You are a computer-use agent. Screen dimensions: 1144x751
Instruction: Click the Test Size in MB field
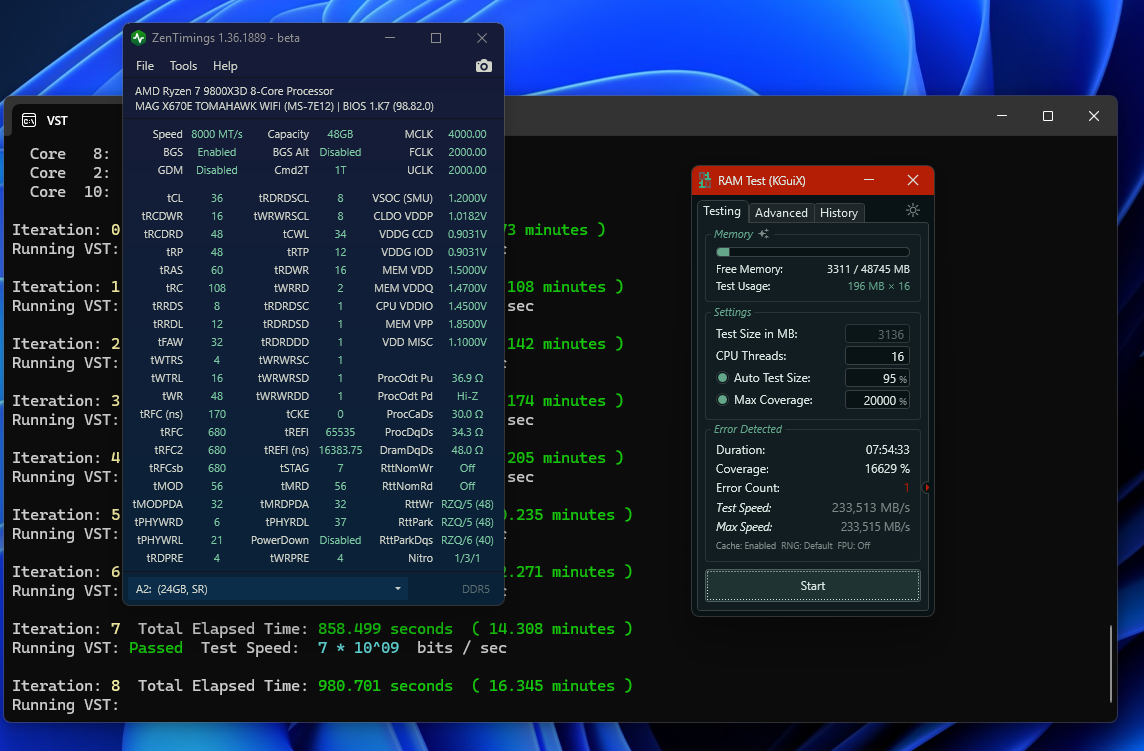tap(877, 334)
